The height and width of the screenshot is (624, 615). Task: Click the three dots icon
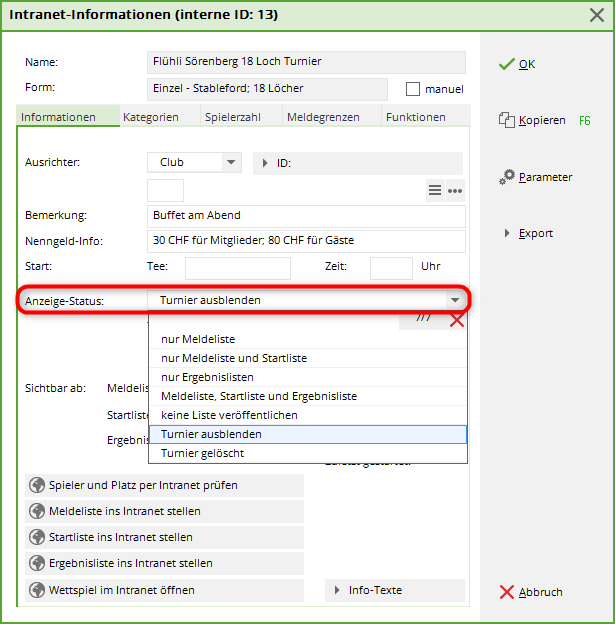coord(455,191)
